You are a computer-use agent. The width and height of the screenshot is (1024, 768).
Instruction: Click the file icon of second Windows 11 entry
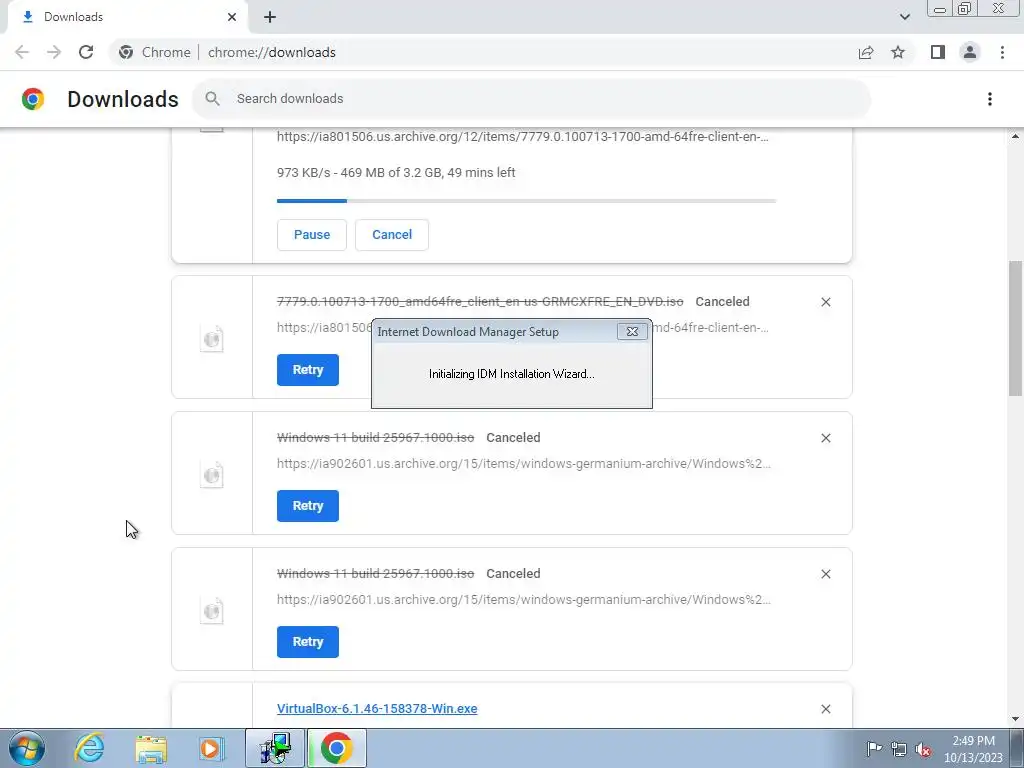pyautogui.click(x=212, y=611)
